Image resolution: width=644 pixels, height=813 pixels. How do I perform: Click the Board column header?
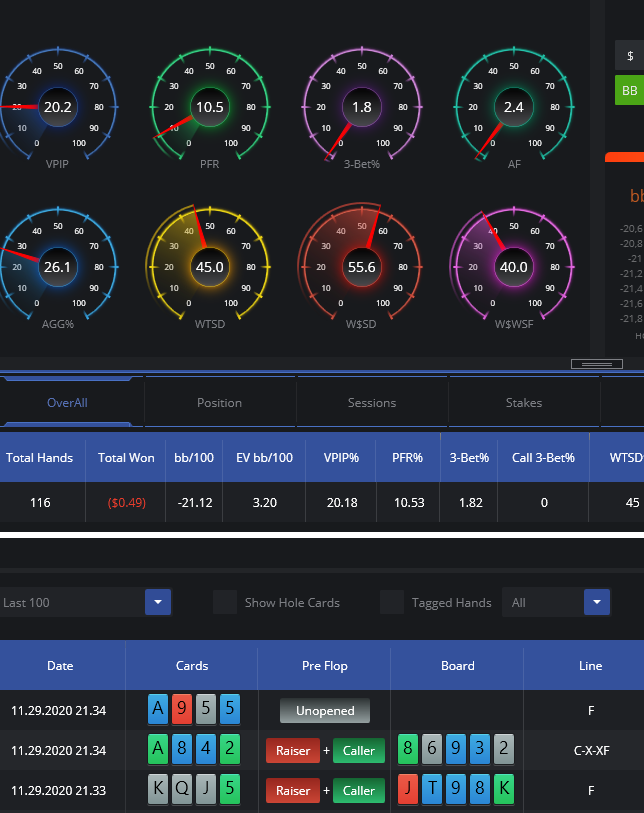point(457,666)
